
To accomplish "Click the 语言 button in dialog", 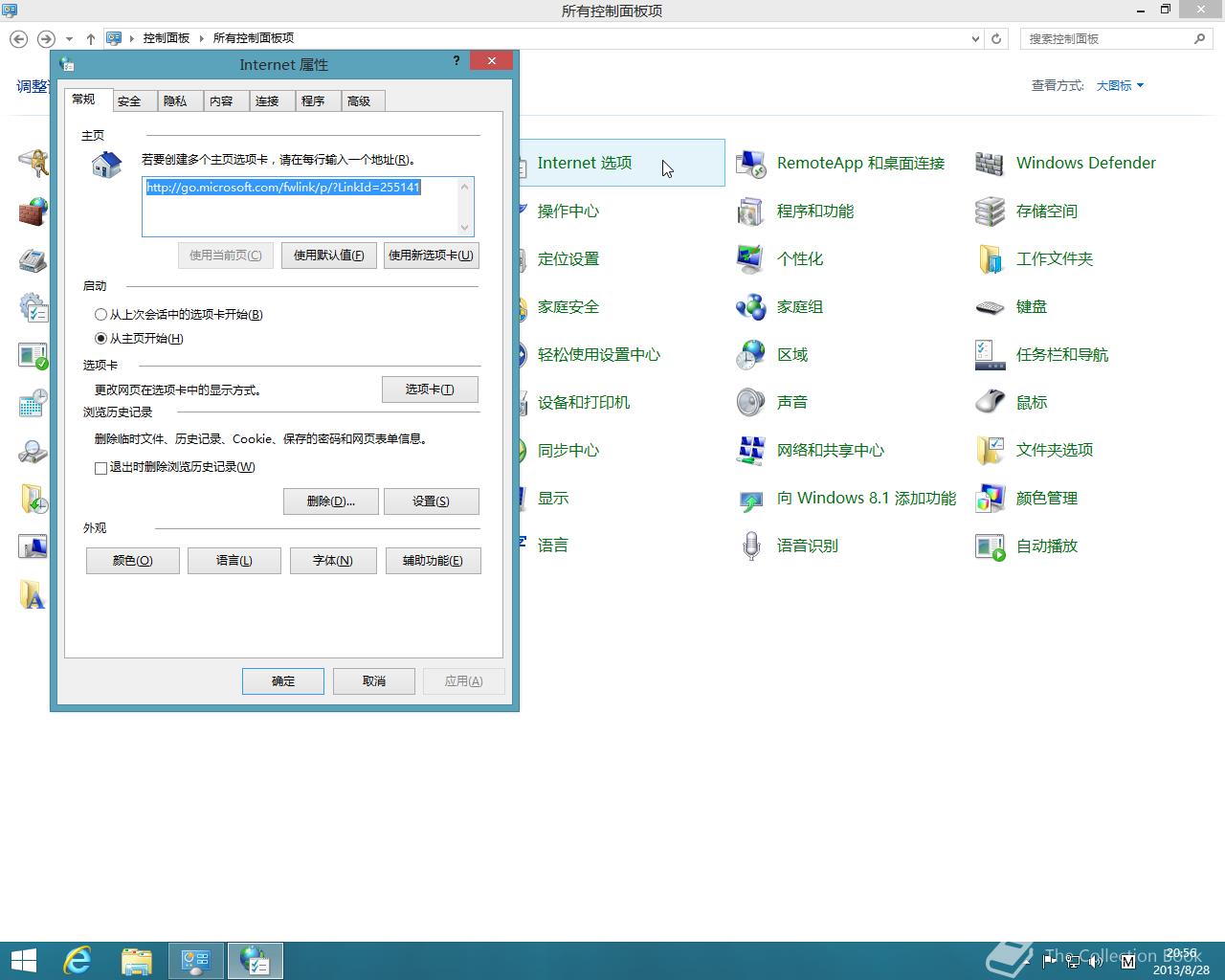I will click(234, 561).
